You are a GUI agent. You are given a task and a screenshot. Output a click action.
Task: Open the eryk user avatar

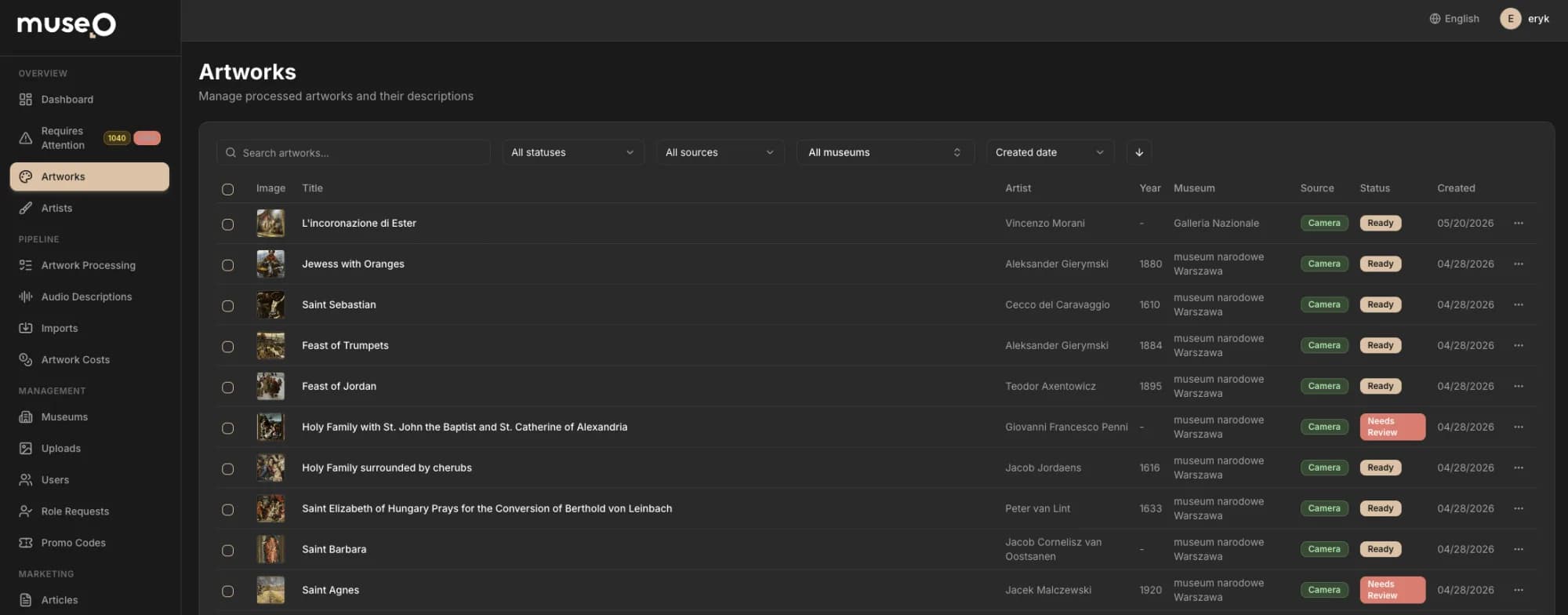tap(1511, 19)
